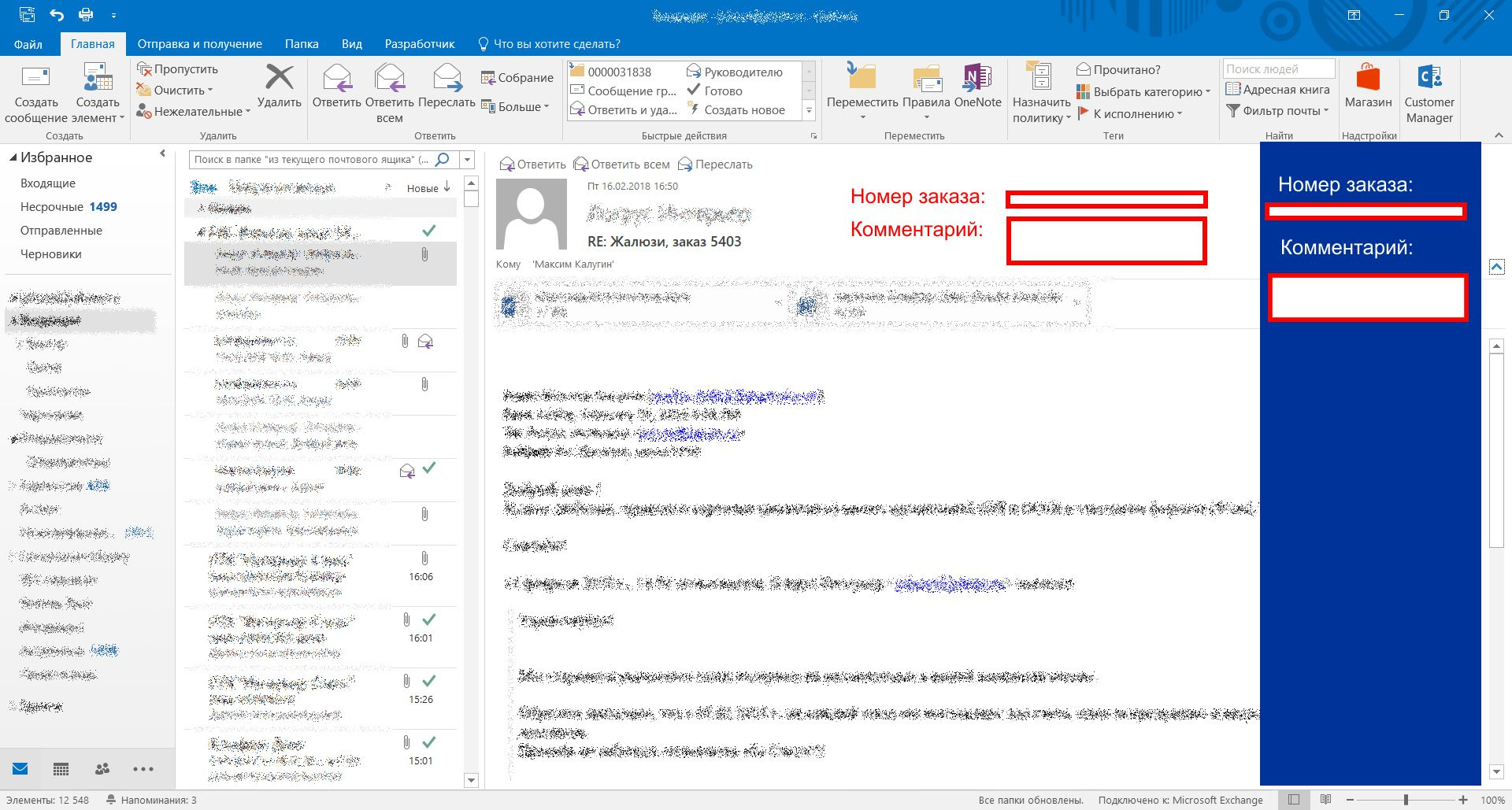The height and width of the screenshot is (810, 1512).
Task: Open the Sent Items favorite
Action: [x=61, y=230]
